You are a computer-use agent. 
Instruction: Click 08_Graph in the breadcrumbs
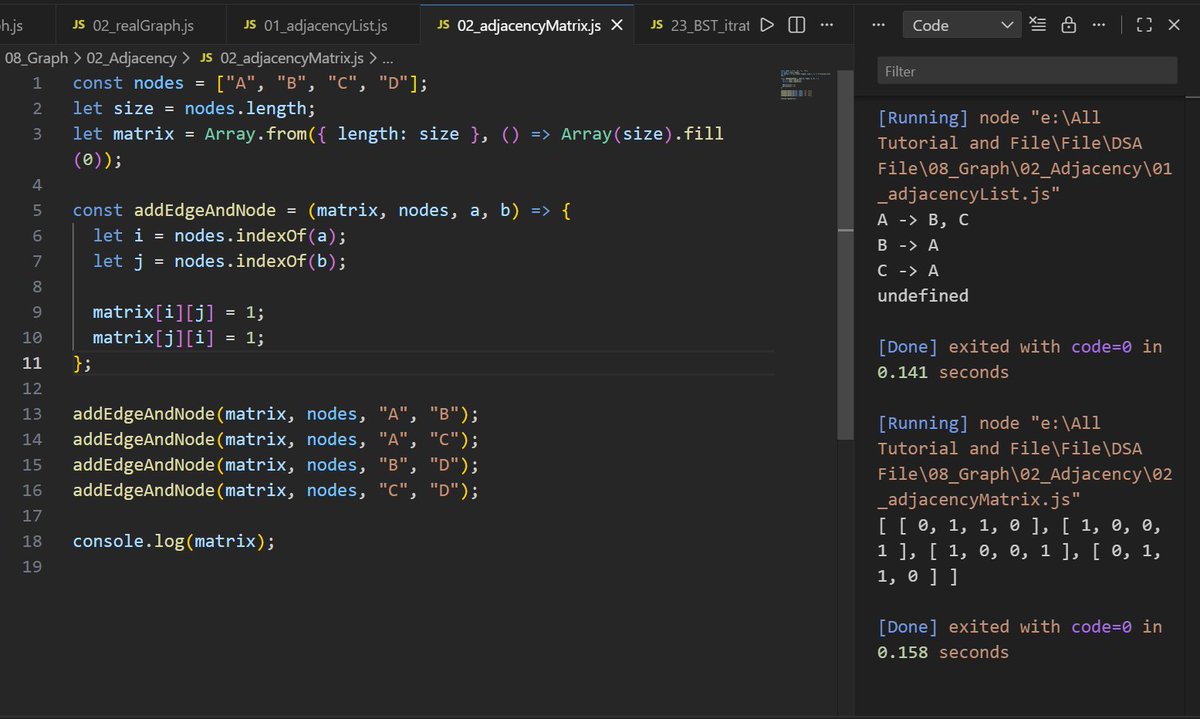pyautogui.click(x=37, y=58)
